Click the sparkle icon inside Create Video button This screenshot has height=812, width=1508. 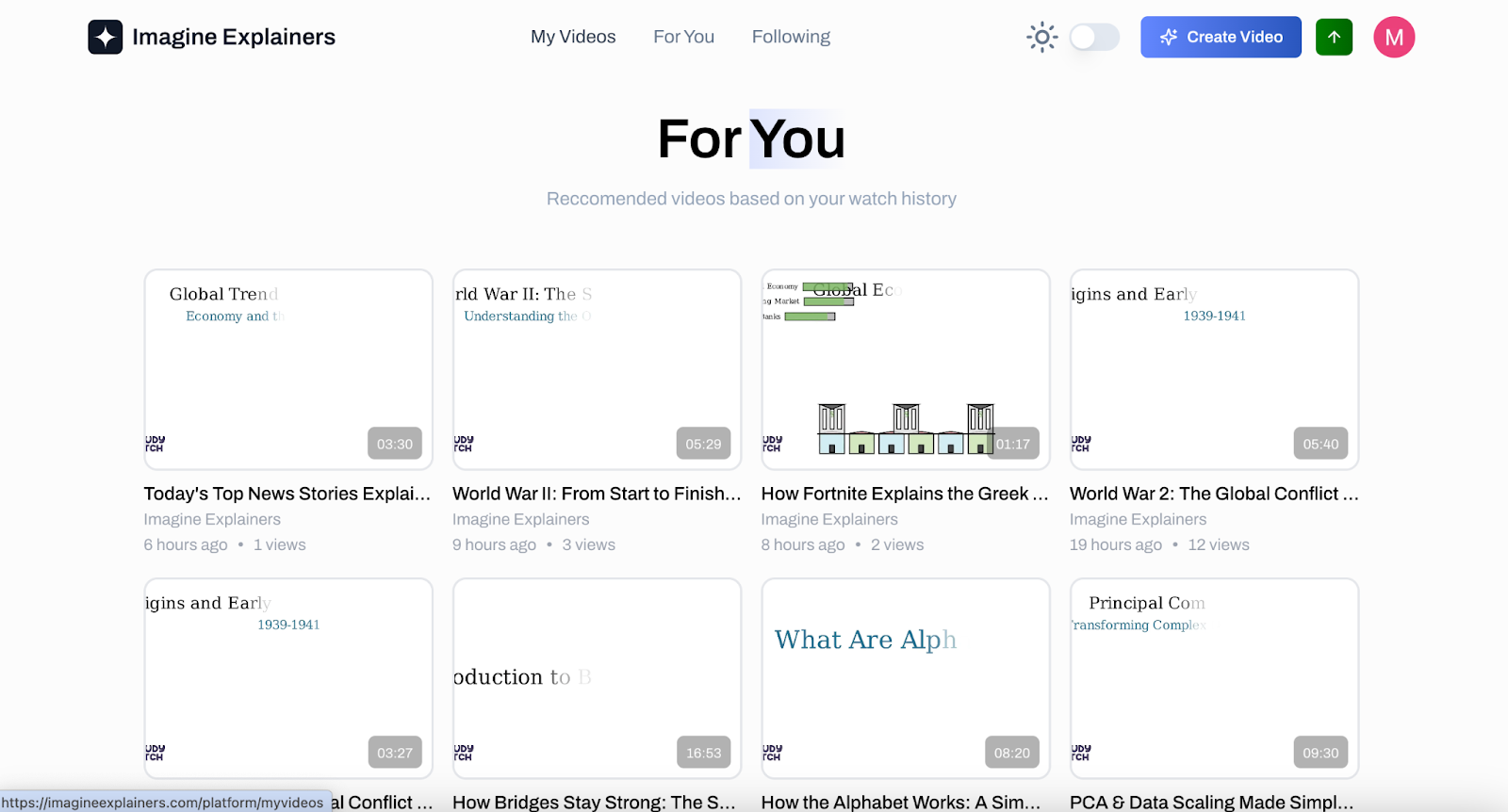point(1169,37)
